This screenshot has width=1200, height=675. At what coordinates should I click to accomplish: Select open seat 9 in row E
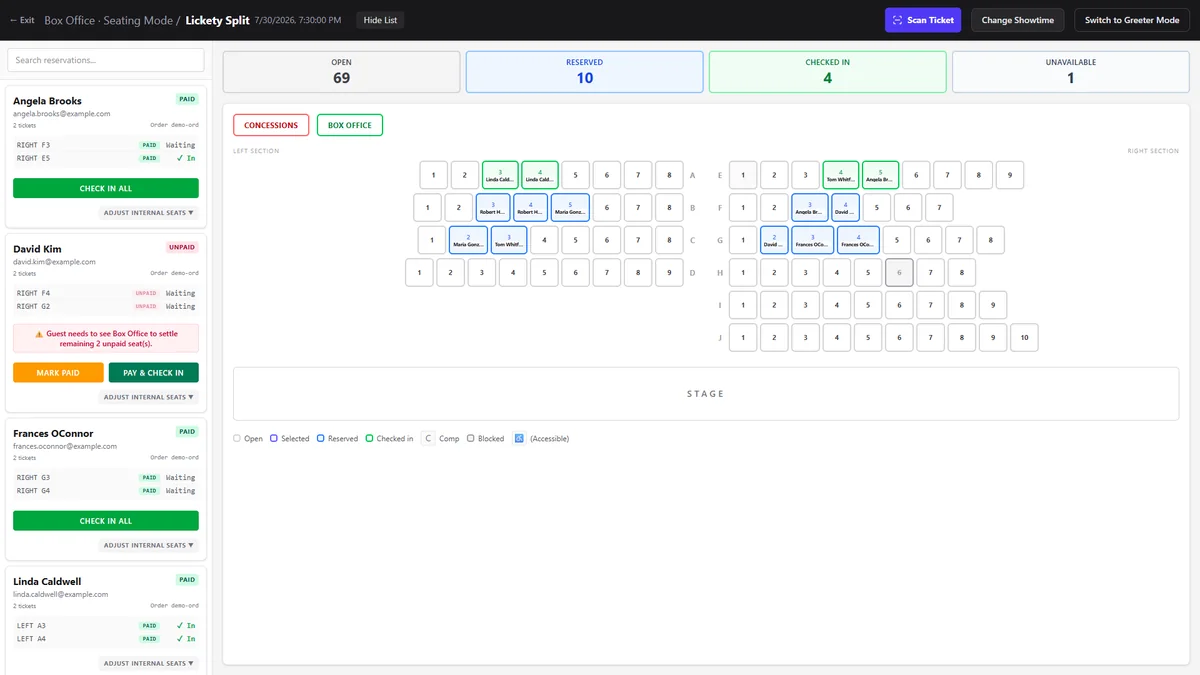1010,175
